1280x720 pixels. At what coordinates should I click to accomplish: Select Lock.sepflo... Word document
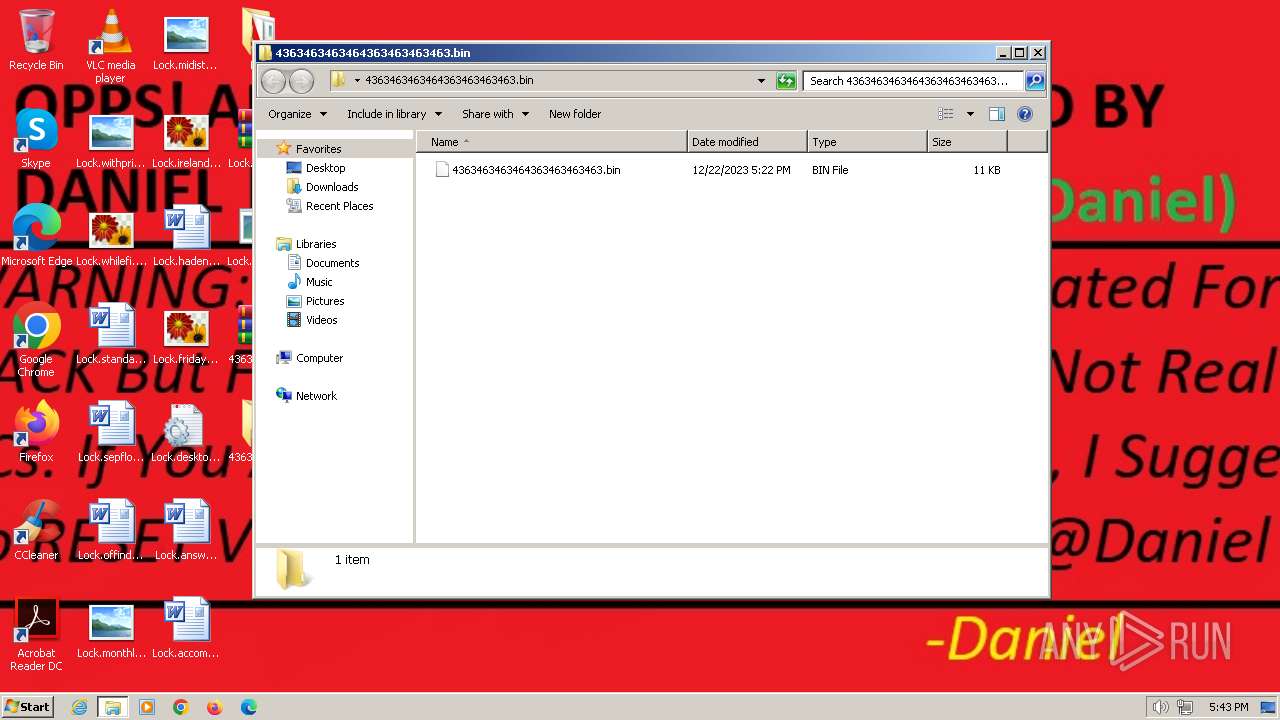pyautogui.click(x=111, y=433)
